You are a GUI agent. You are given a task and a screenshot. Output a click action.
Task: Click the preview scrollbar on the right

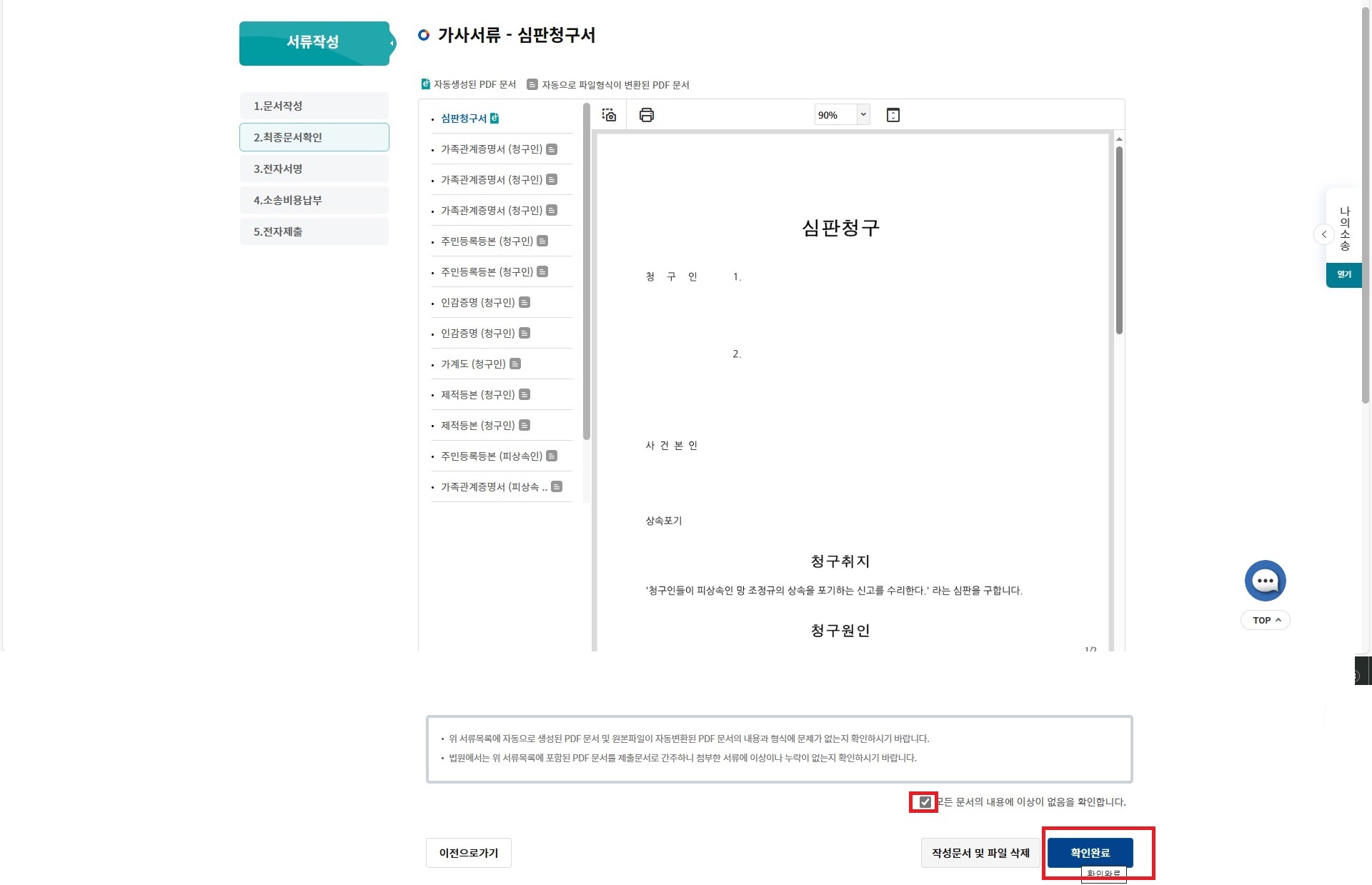pyautogui.click(x=1118, y=236)
